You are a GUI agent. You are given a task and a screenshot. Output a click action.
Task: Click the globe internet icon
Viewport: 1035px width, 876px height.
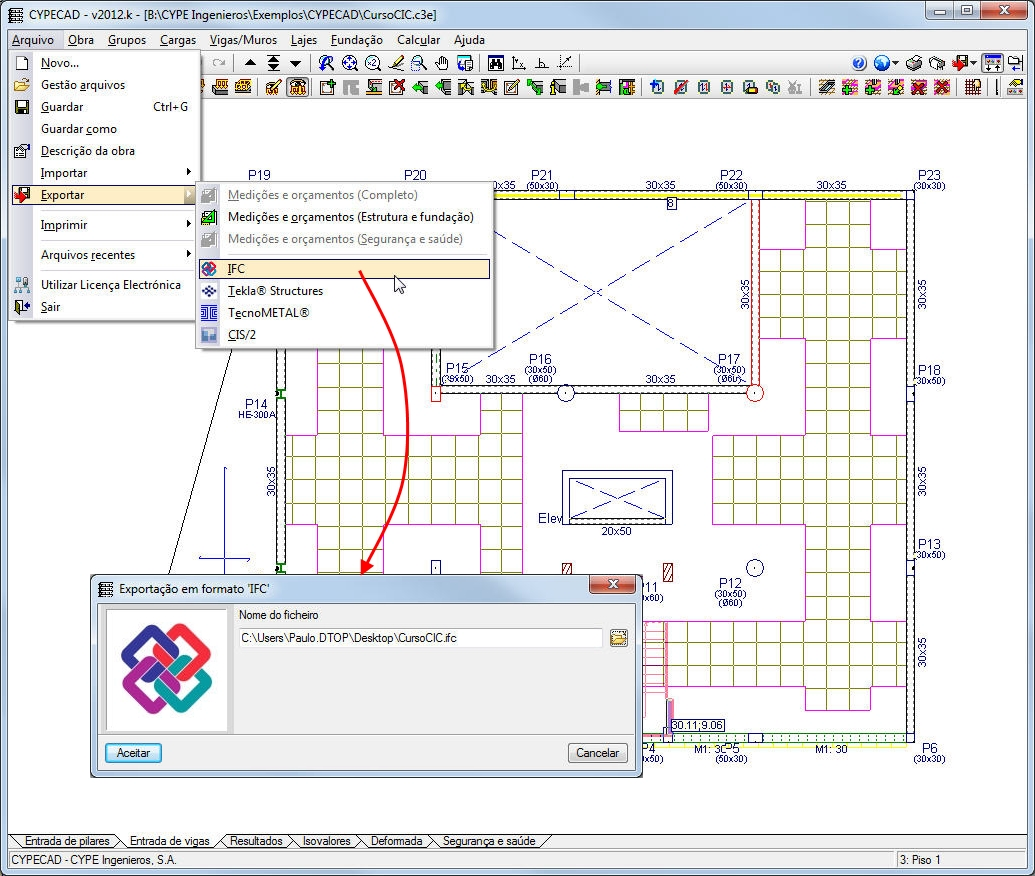881,63
